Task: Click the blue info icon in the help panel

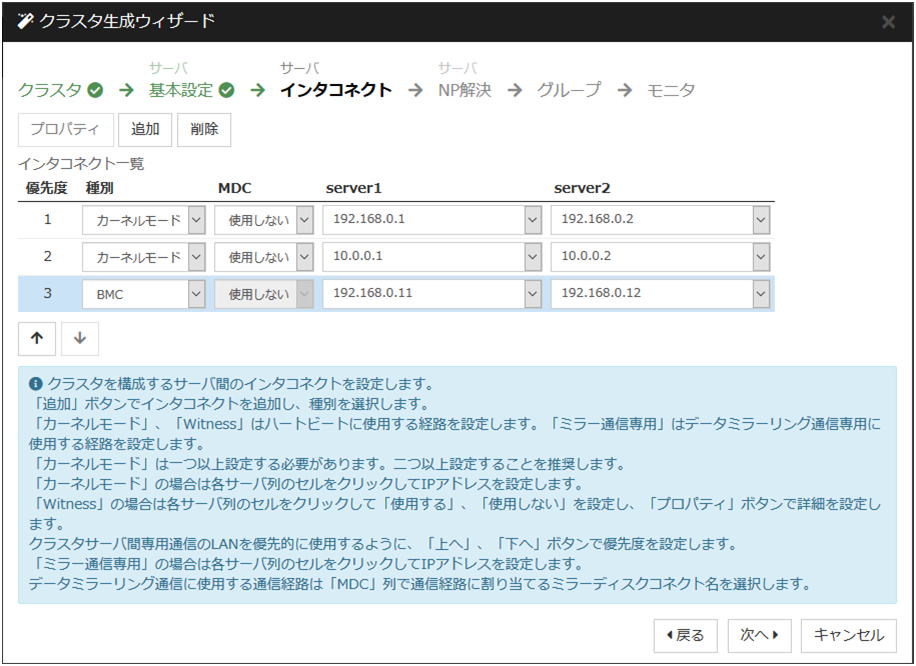Action: pos(36,384)
